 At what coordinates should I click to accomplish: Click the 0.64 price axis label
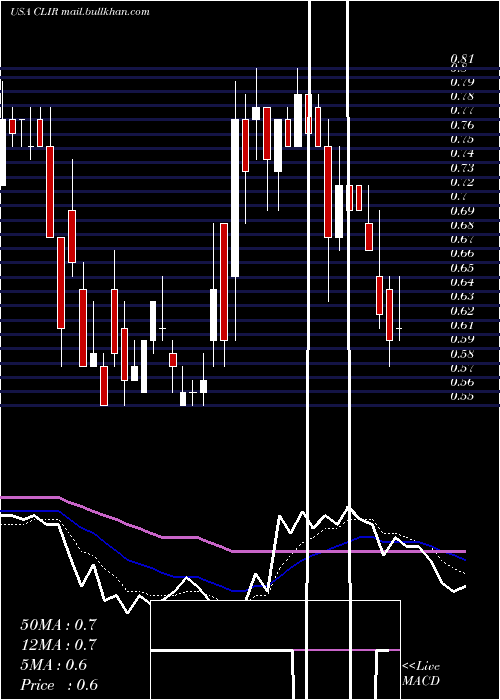pos(462,282)
